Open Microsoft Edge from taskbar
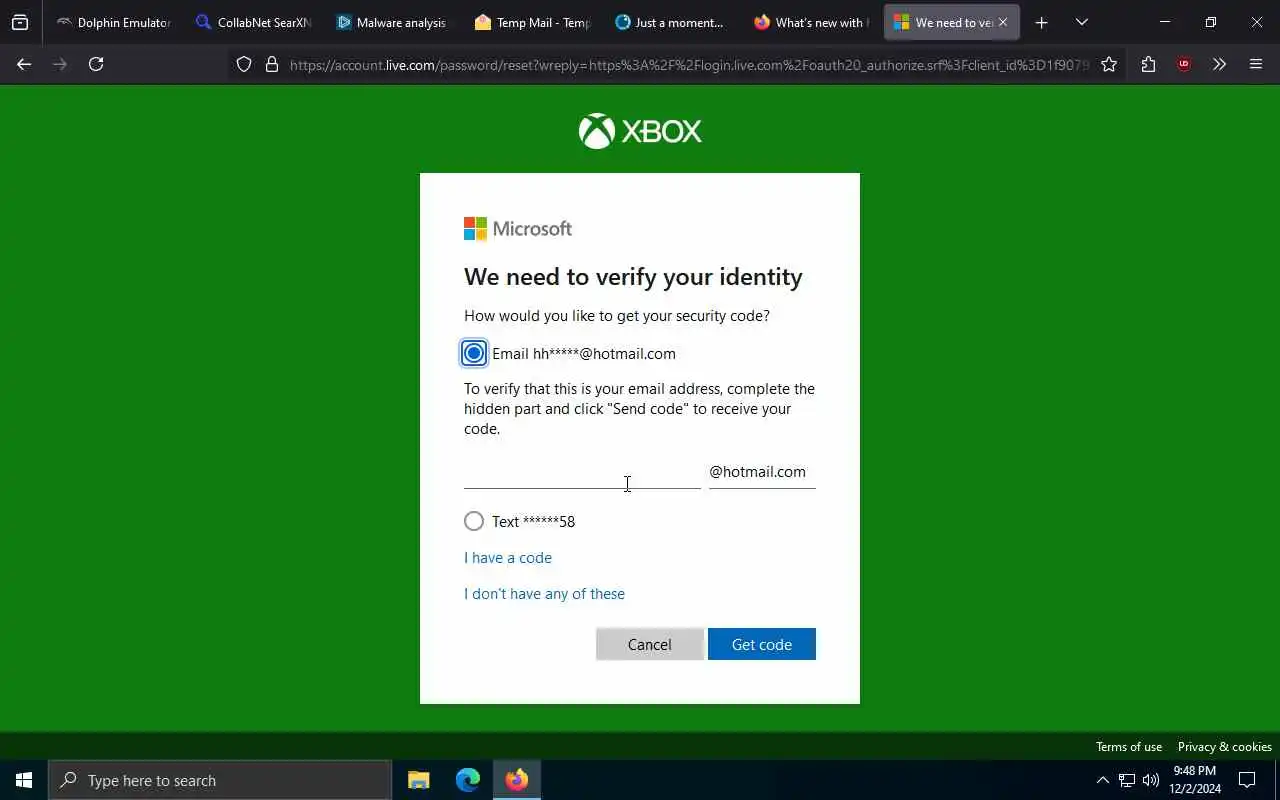The image size is (1280, 800). tap(468, 780)
